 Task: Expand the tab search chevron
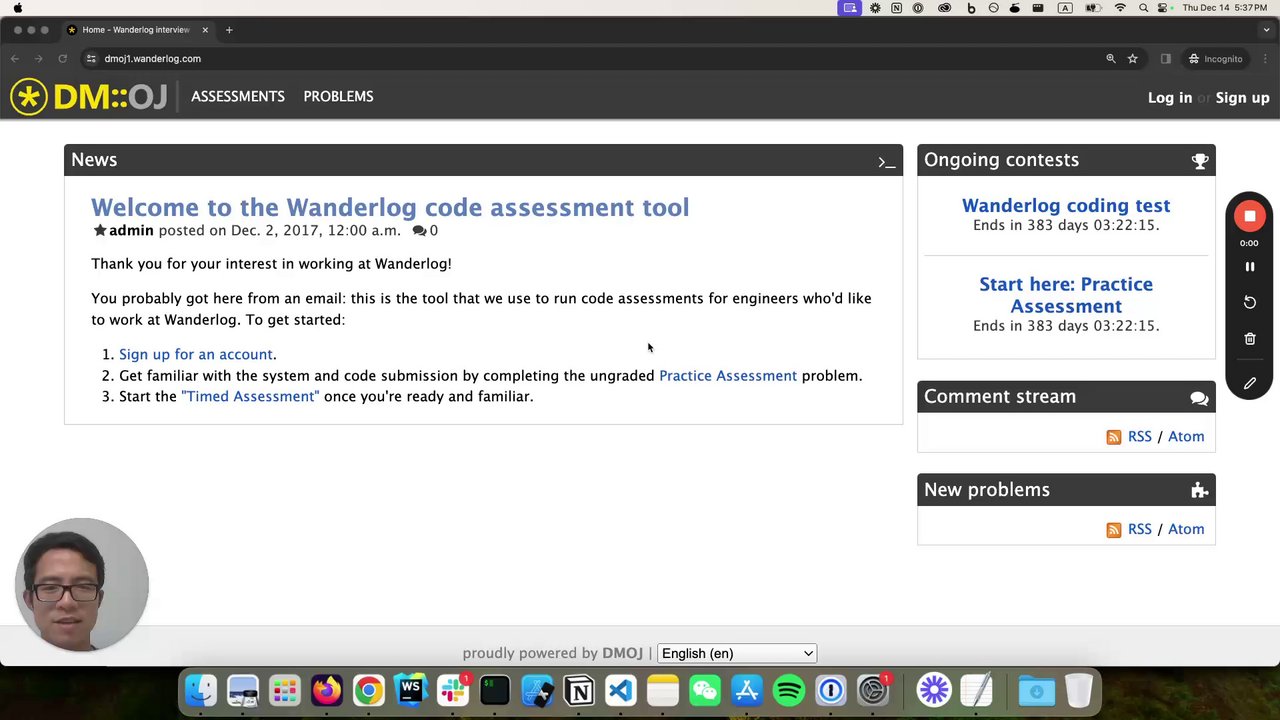1265,30
